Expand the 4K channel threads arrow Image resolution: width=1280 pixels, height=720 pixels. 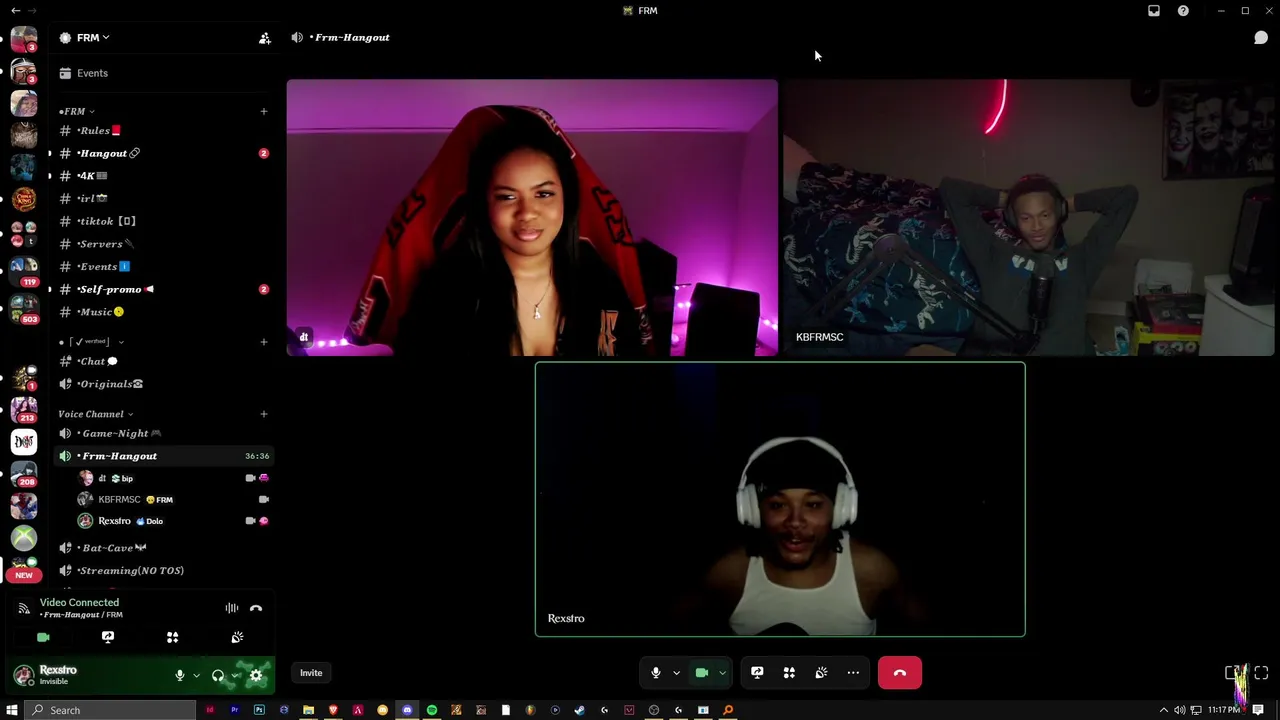click(50, 176)
